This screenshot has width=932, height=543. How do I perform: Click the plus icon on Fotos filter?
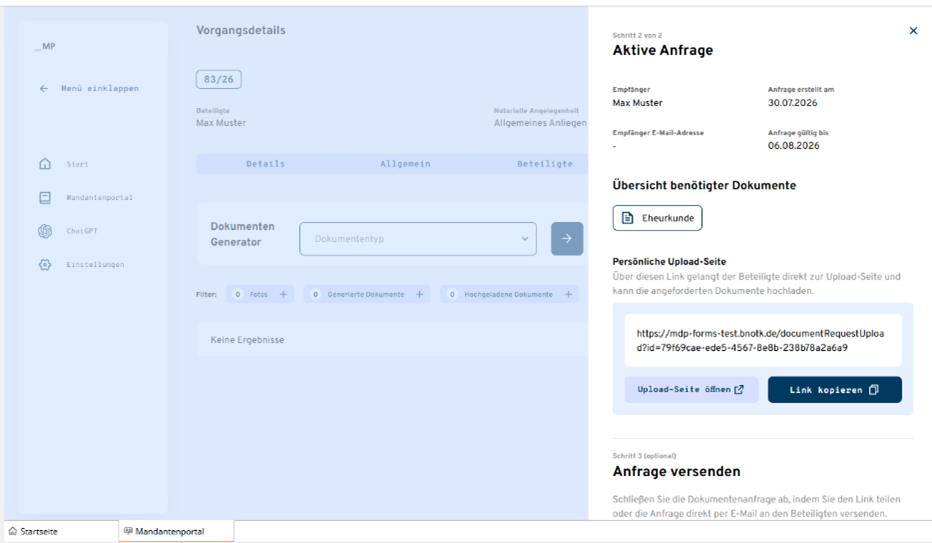click(284, 294)
